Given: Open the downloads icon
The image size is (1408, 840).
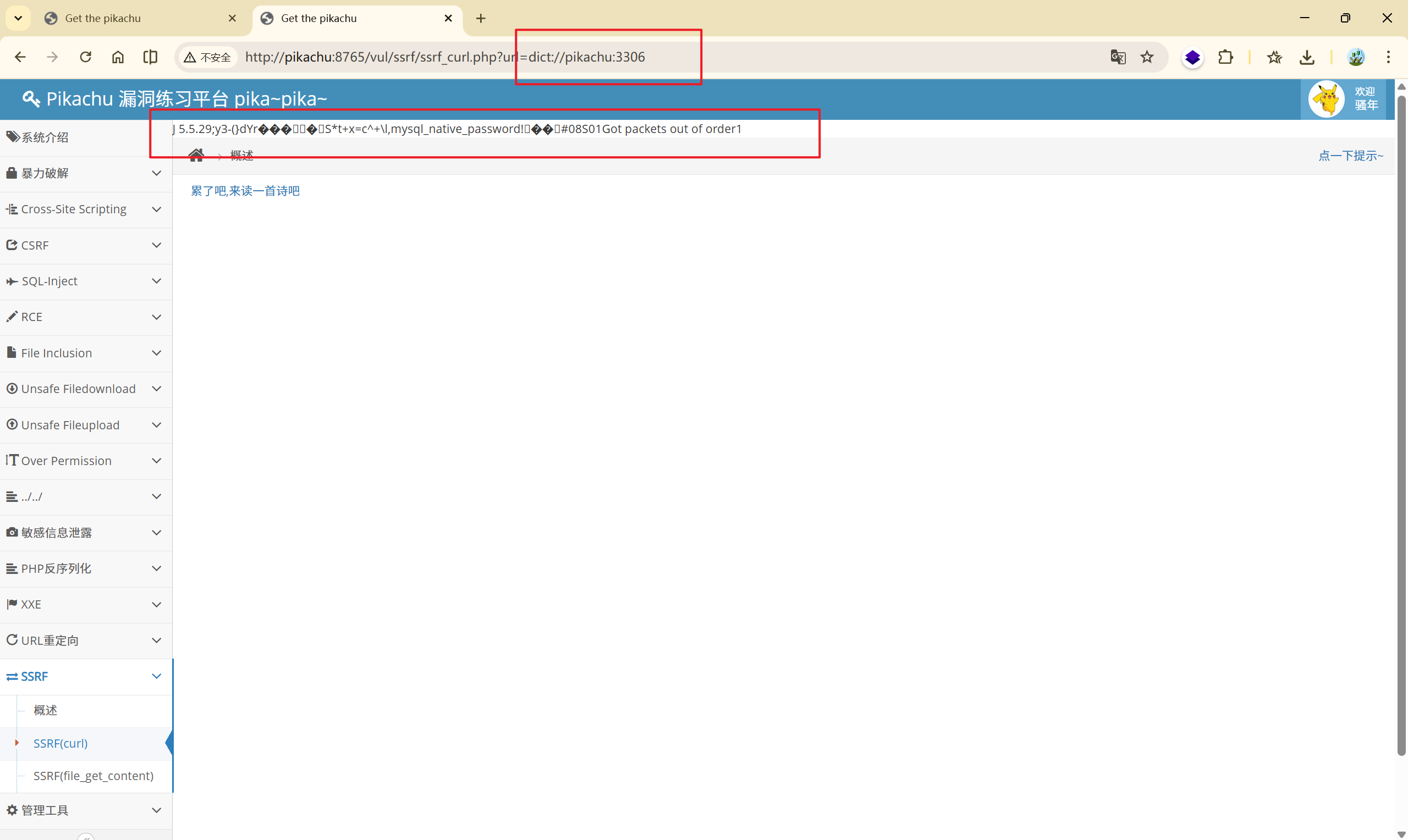Looking at the screenshot, I should click(1307, 57).
